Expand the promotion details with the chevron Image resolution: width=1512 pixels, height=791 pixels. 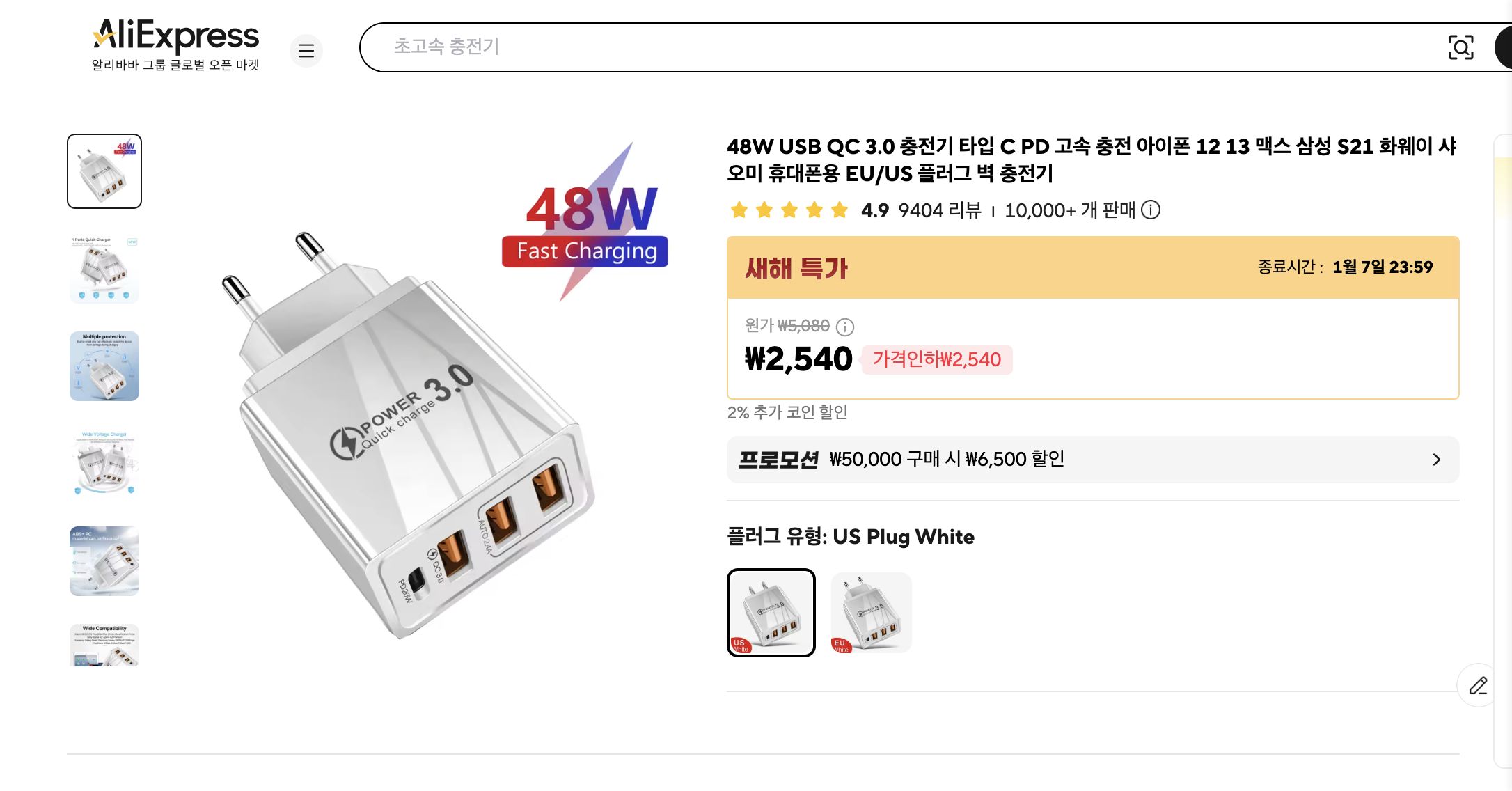pos(1437,459)
